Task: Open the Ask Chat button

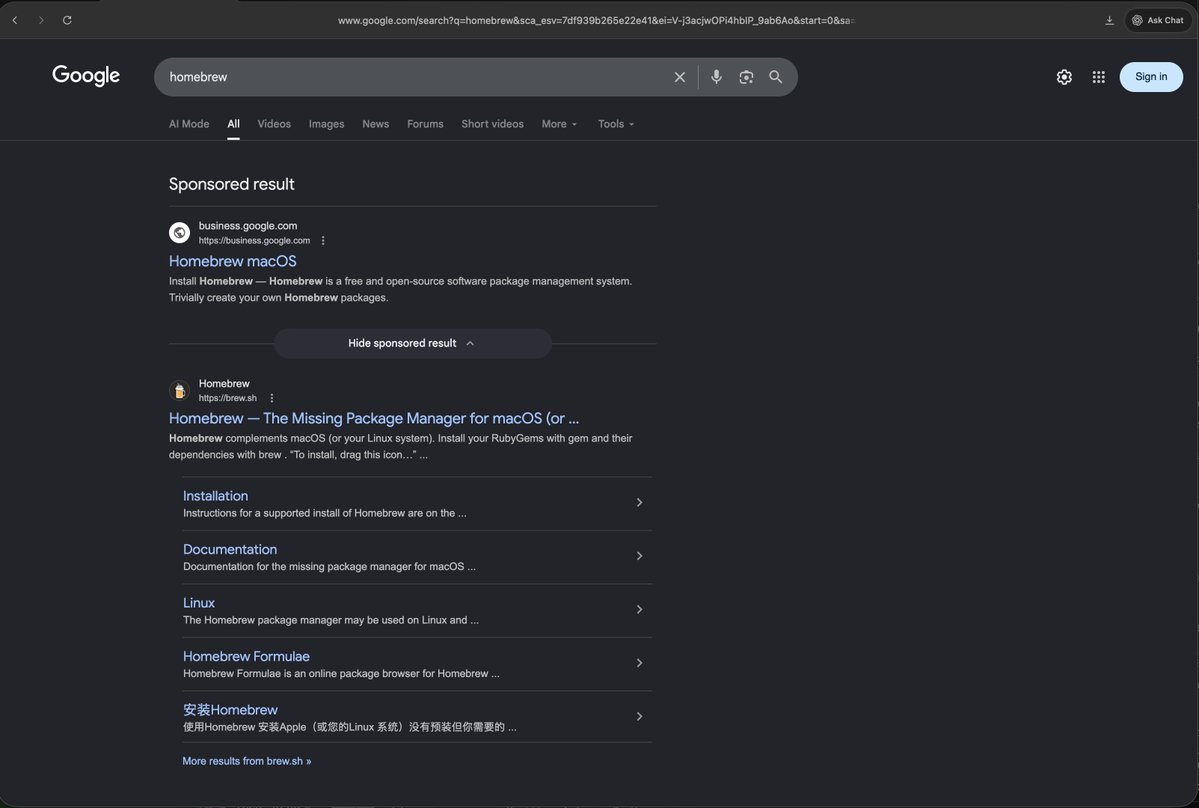Action: click(1158, 21)
